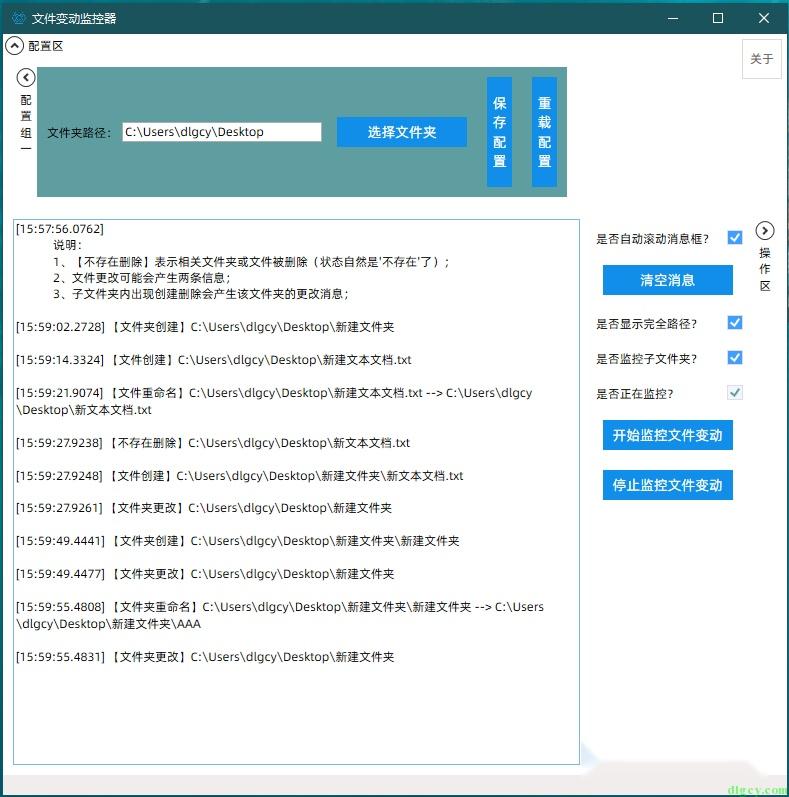The height and width of the screenshot is (797, 789).
Task: Click the 选择文件夹 button
Action: 402,132
